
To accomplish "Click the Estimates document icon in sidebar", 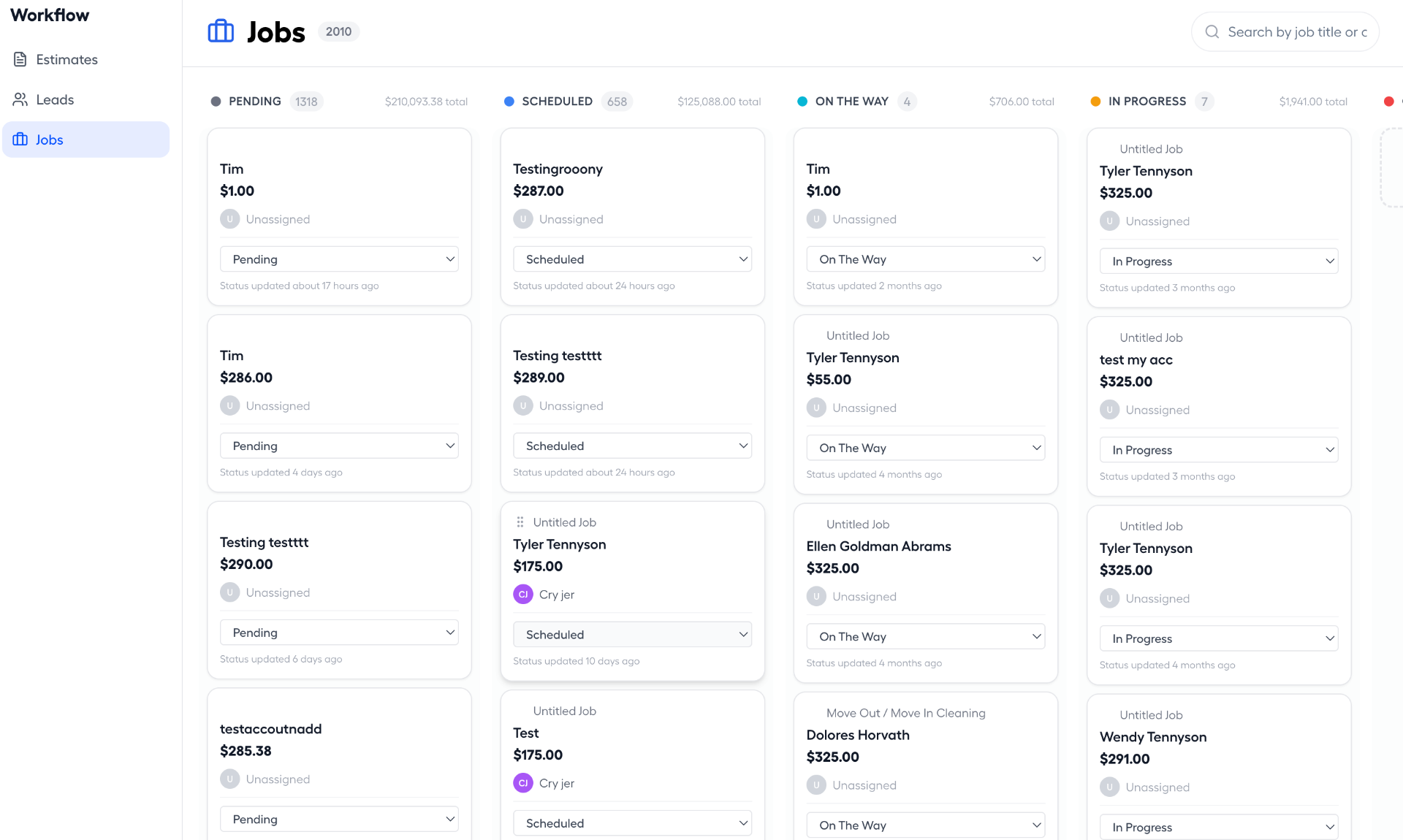I will tap(20, 59).
